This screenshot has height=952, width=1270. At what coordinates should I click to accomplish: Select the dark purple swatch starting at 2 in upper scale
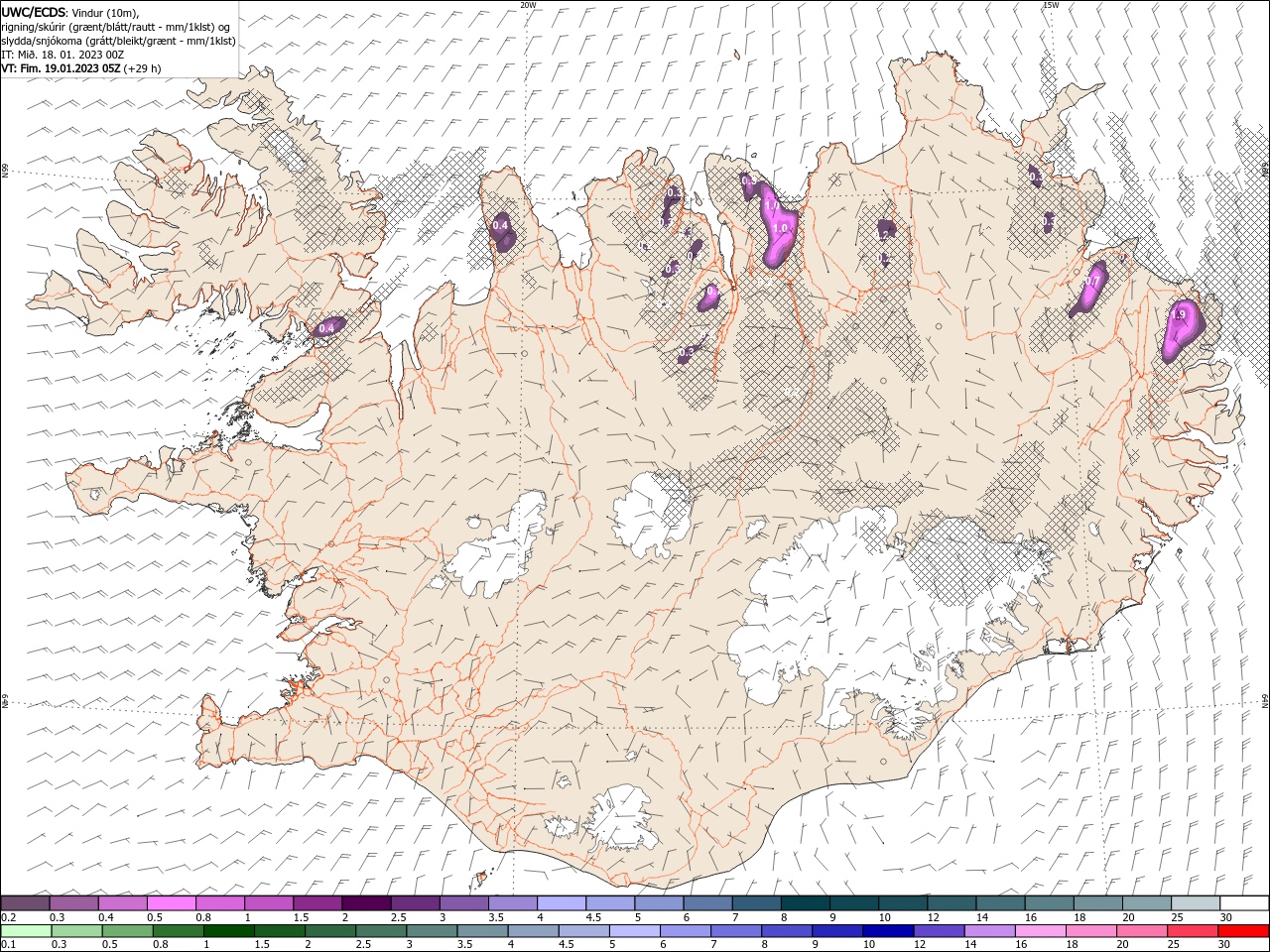(x=366, y=903)
